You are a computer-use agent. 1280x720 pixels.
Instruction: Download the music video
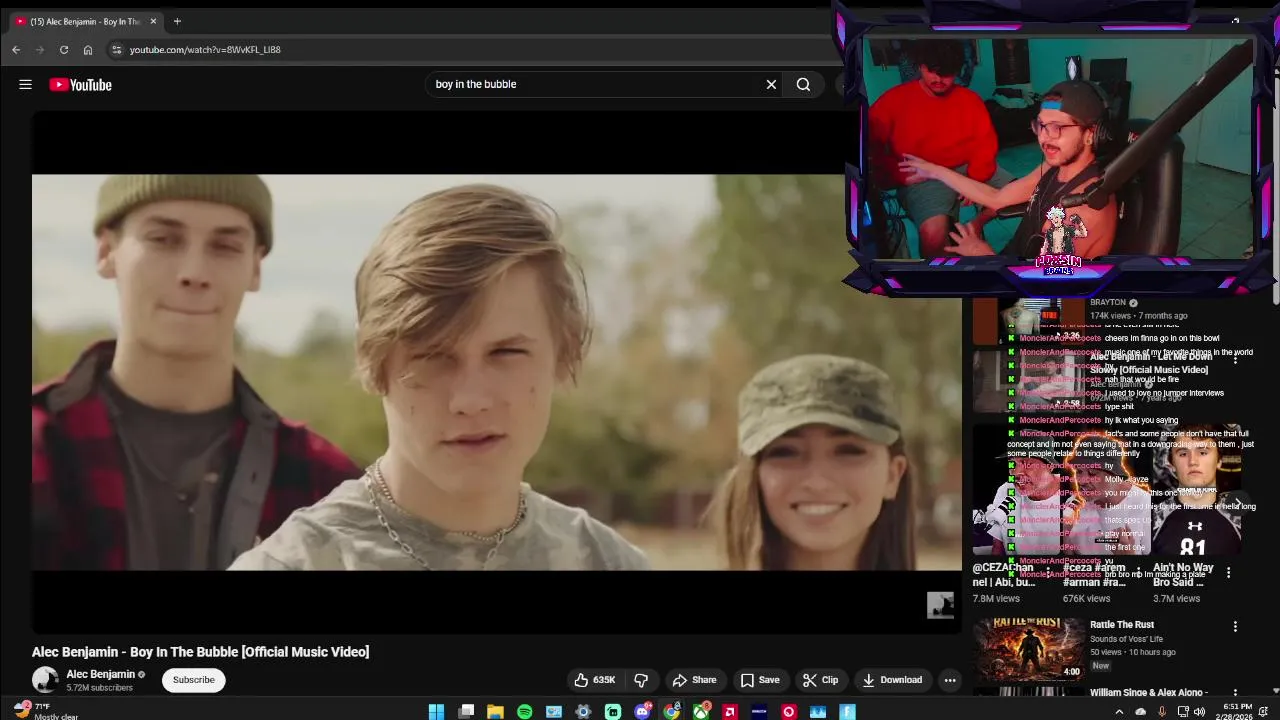pyautogui.click(x=892, y=680)
